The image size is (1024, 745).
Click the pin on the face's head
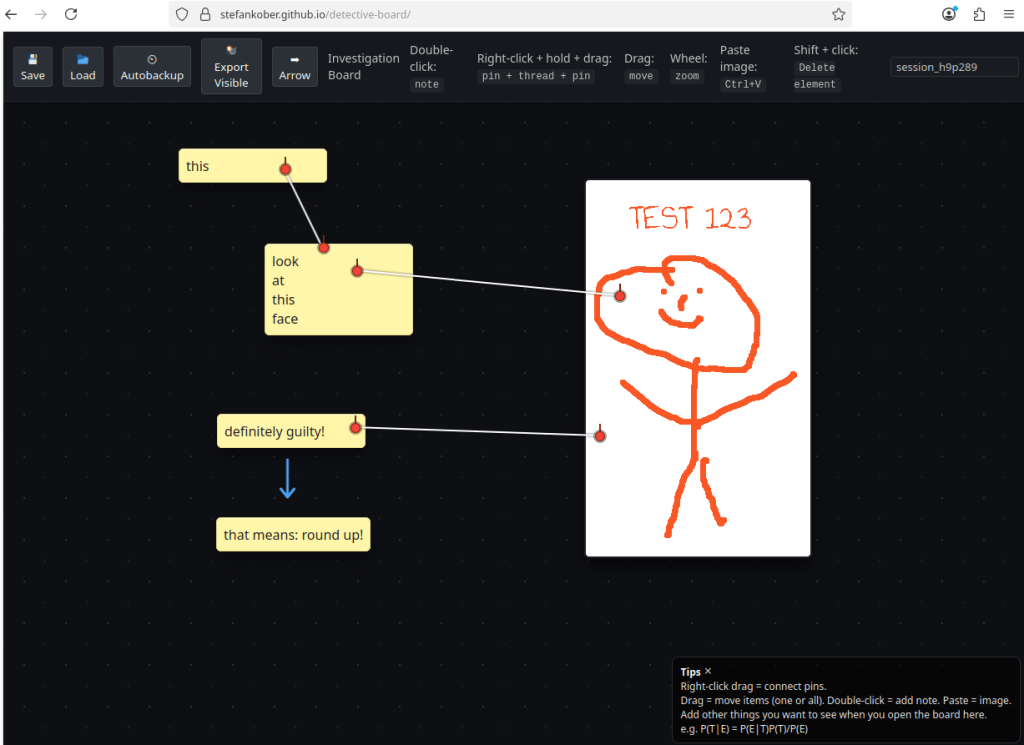pyautogui.click(x=620, y=296)
